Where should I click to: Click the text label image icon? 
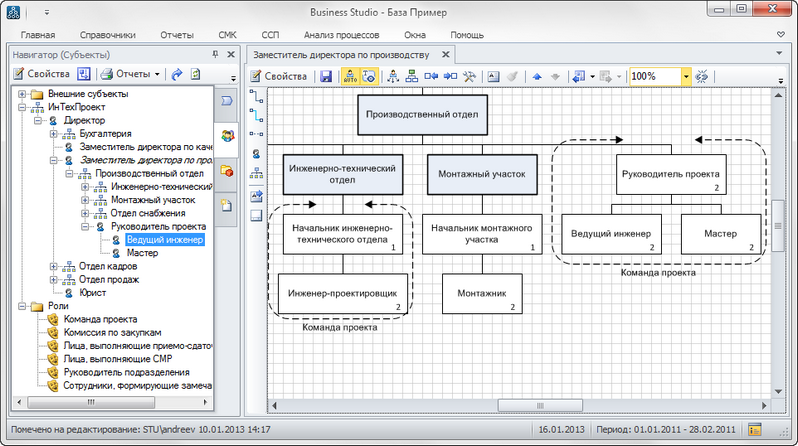(x=493, y=76)
